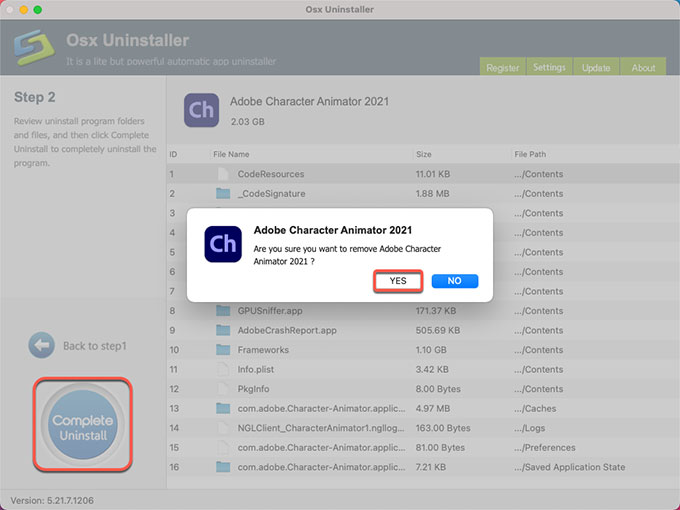Click the Version 5.21.7.1206 status text
Image resolution: width=680 pixels, height=510 pixels.
coord(52,500)
